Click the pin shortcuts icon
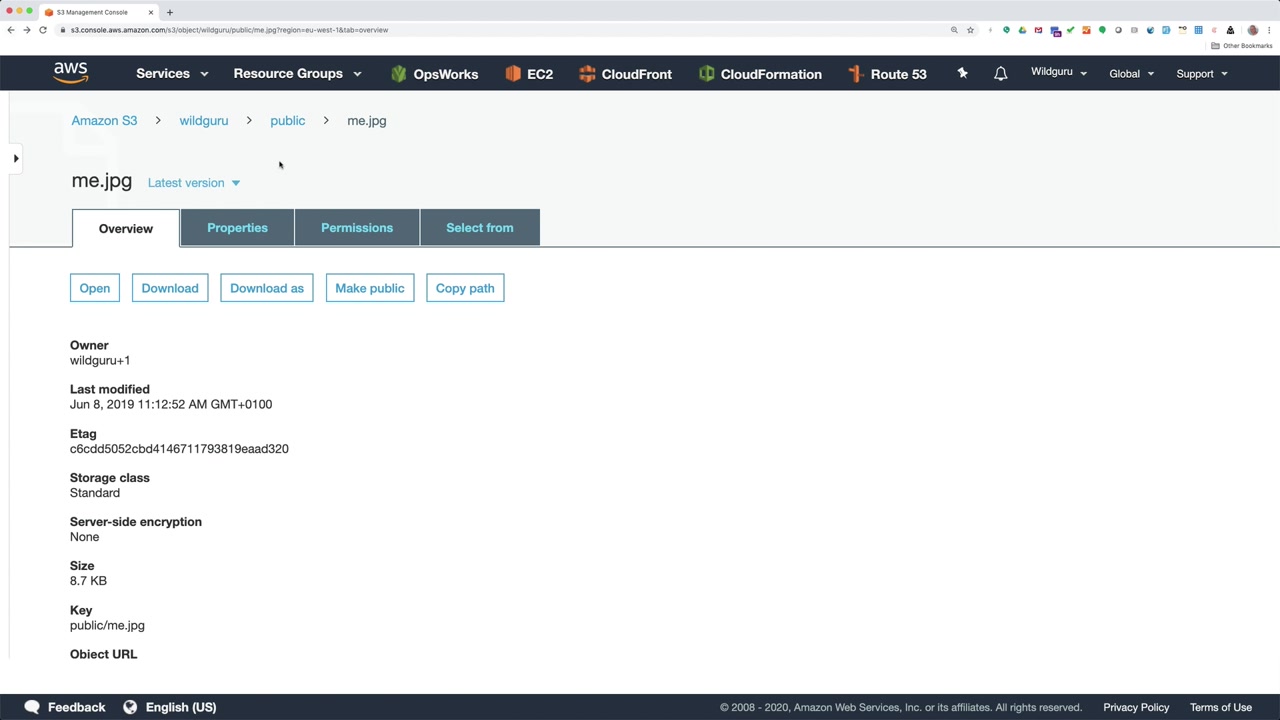Screen dimensions: 1280x720 pos(962,73)
